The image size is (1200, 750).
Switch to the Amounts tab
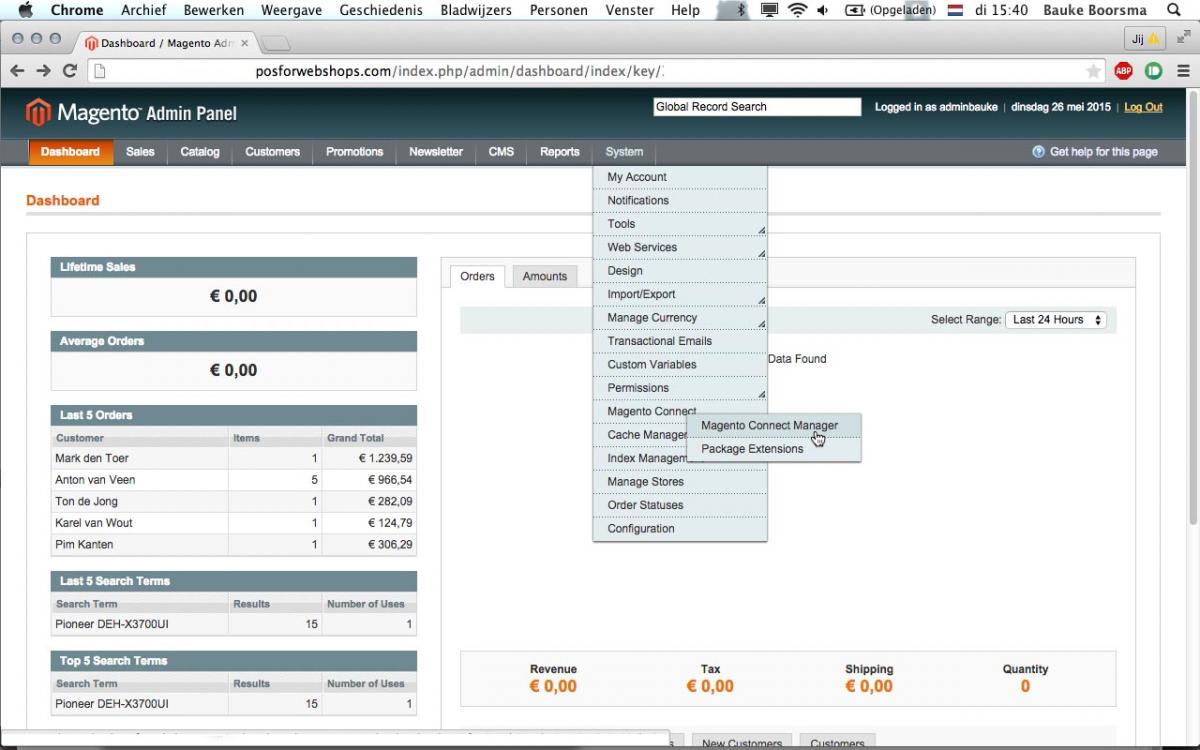545,277
